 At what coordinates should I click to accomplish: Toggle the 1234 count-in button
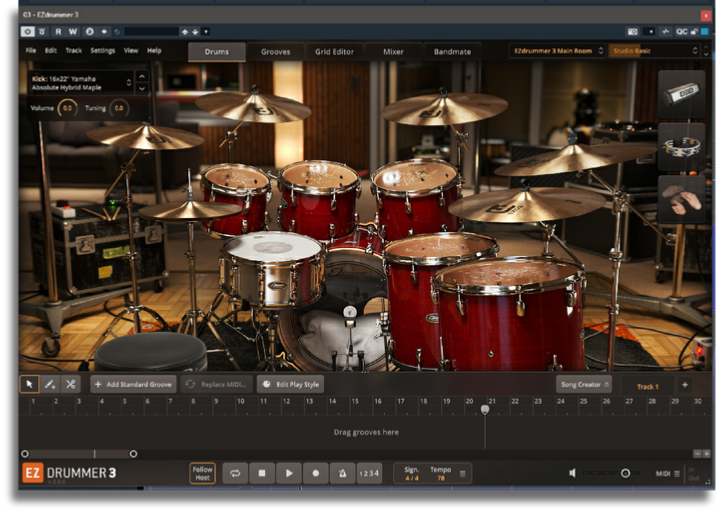pyautogui.click(x=370, y=473)
